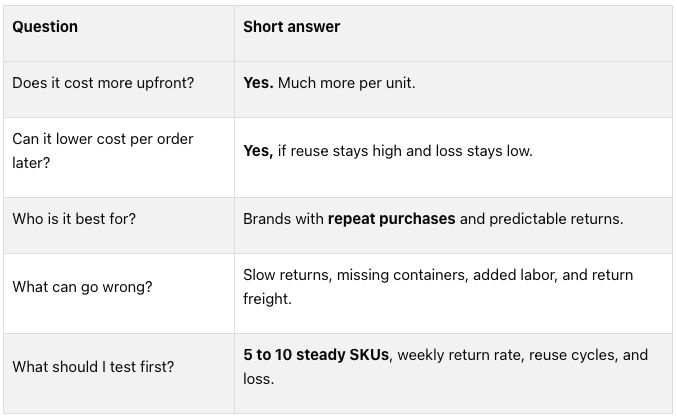This screenshot has height=419, width=677.
Task: Click 'Who is it best for?' question
Action: [x=74, y=219]
